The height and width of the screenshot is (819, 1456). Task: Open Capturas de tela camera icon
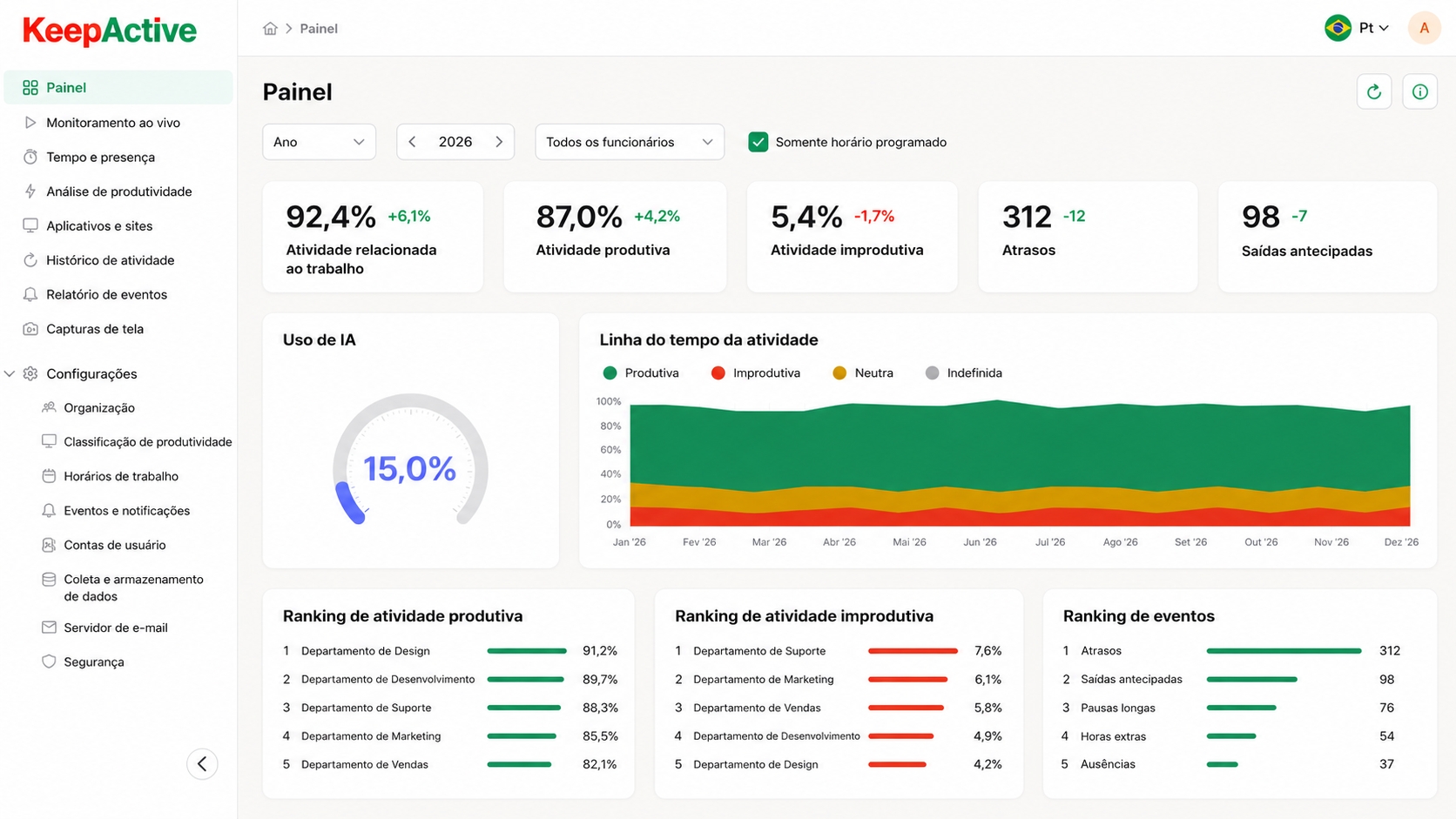coord(30,329)
